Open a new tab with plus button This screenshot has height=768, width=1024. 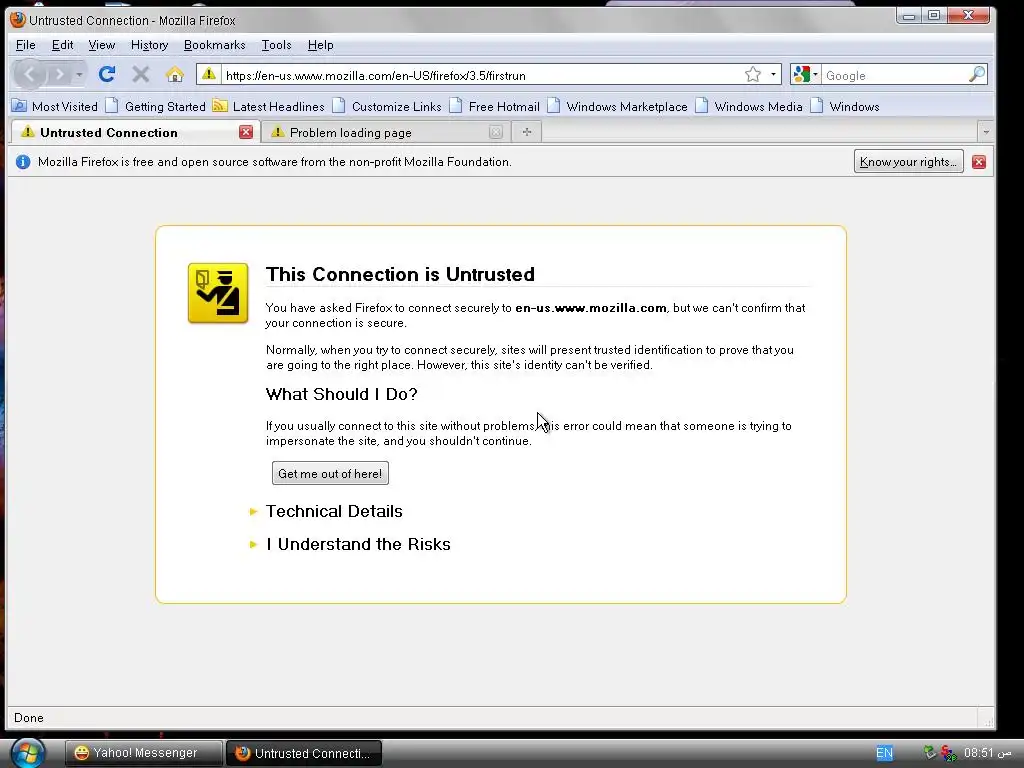(x=527, y=133)
